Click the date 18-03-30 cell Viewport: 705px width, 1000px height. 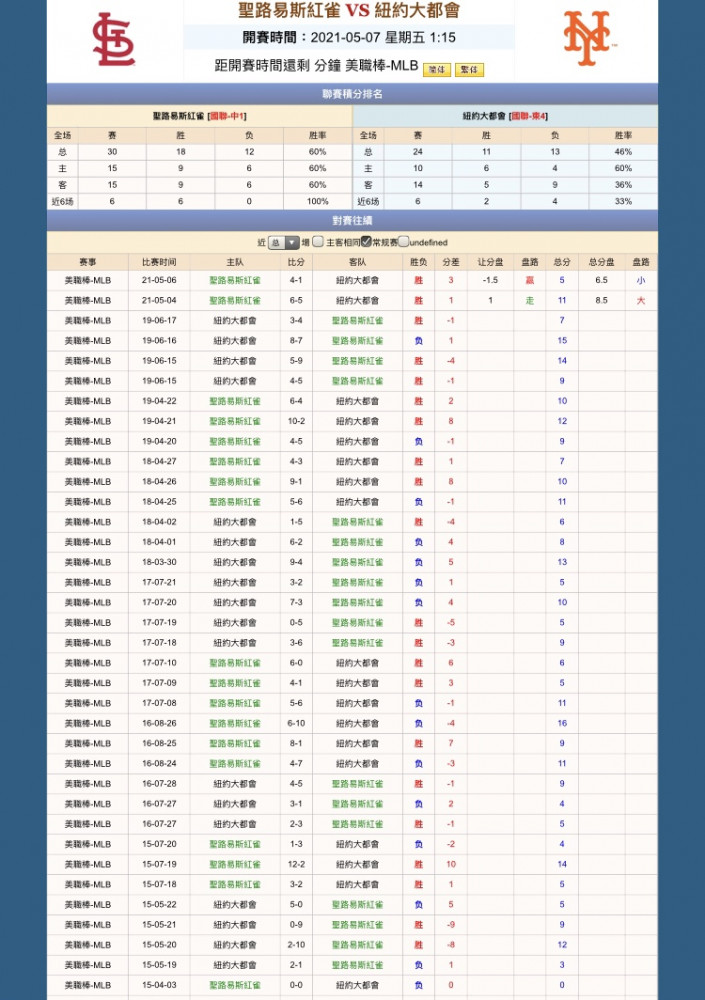pyautogui.click(x=160, y=562)
